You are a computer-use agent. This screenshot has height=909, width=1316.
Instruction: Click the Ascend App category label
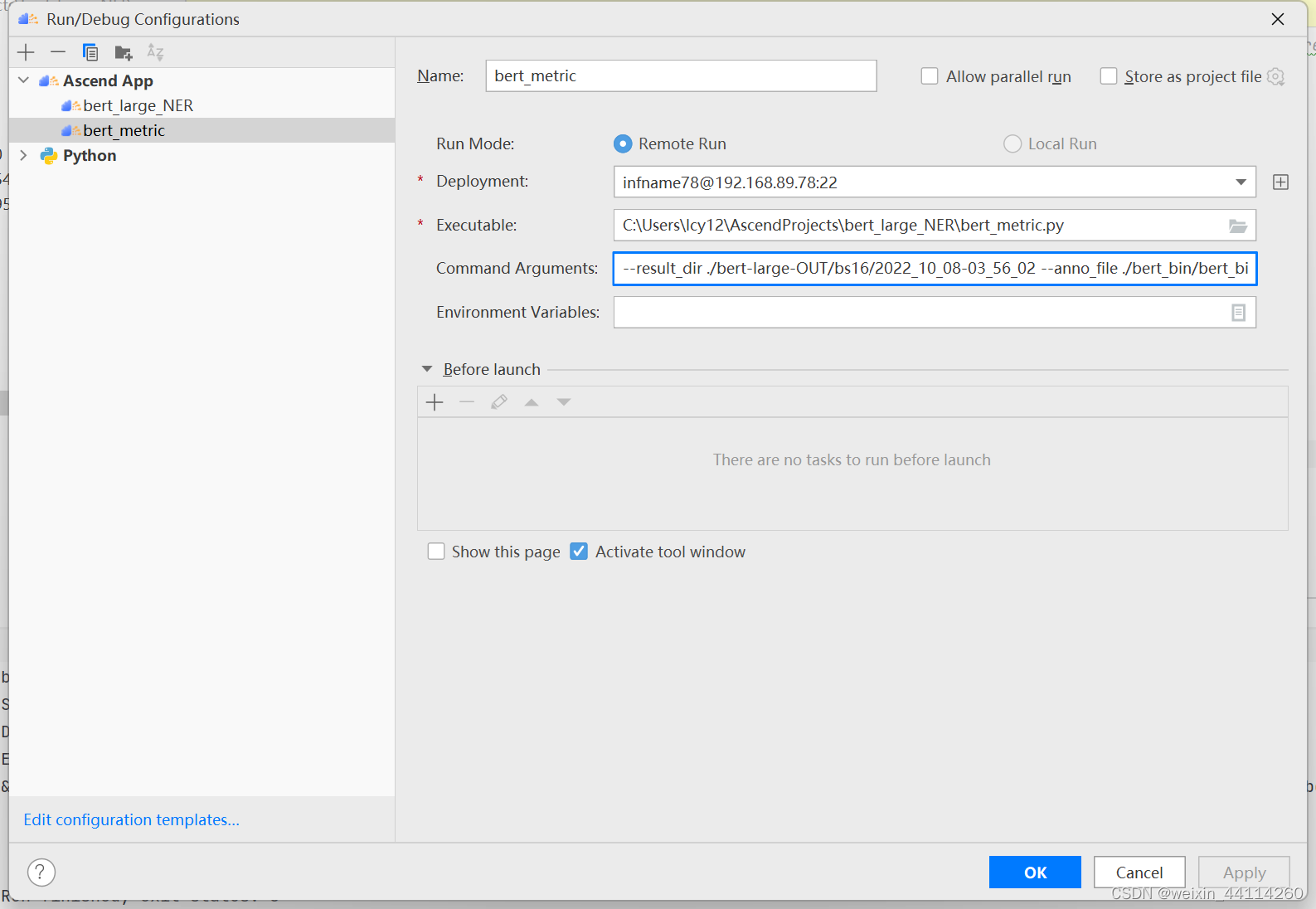pyautogui.click(x=108, y=80)
